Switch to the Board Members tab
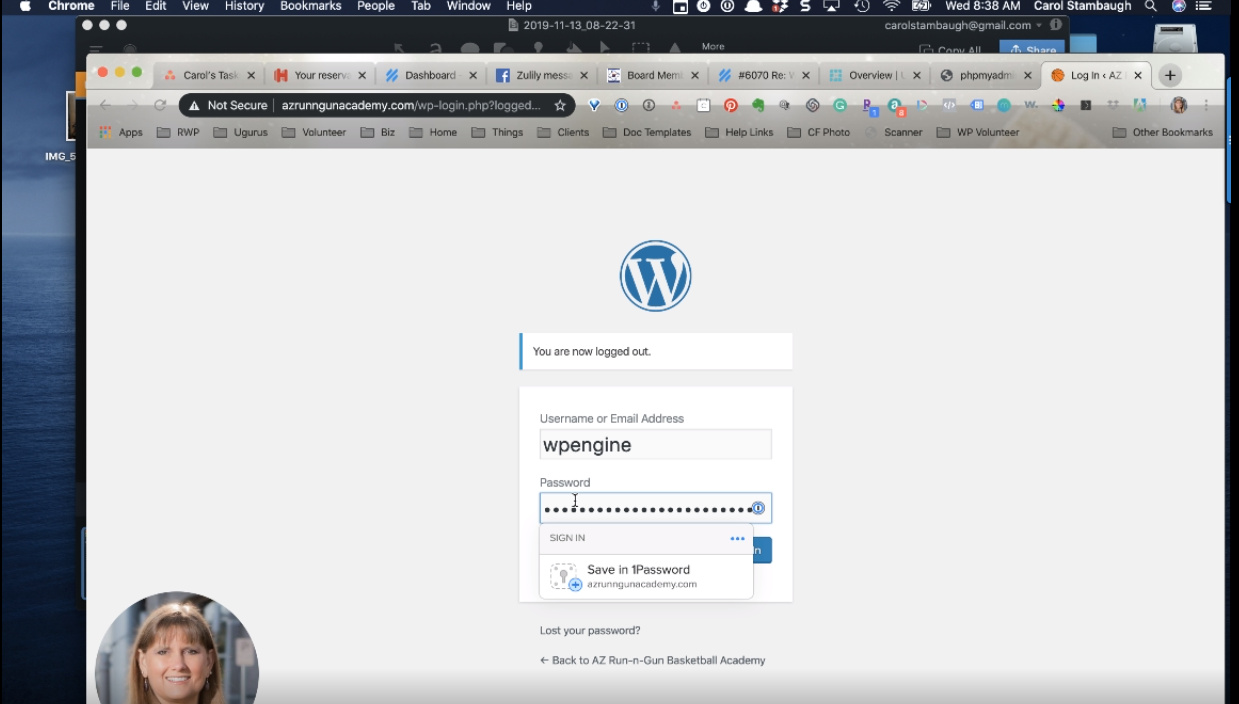The height and width of the screenshot is (704, 1239). coord(653,75)
